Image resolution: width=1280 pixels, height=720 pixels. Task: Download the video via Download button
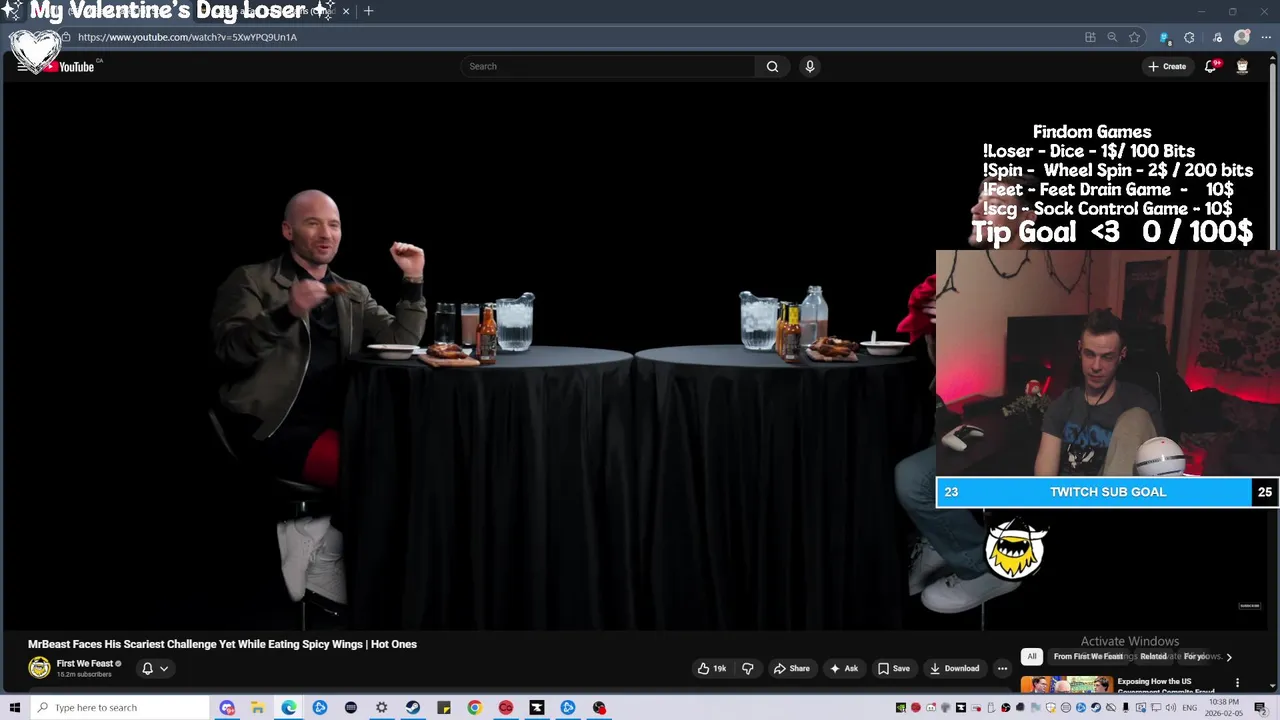pos(954,668)
